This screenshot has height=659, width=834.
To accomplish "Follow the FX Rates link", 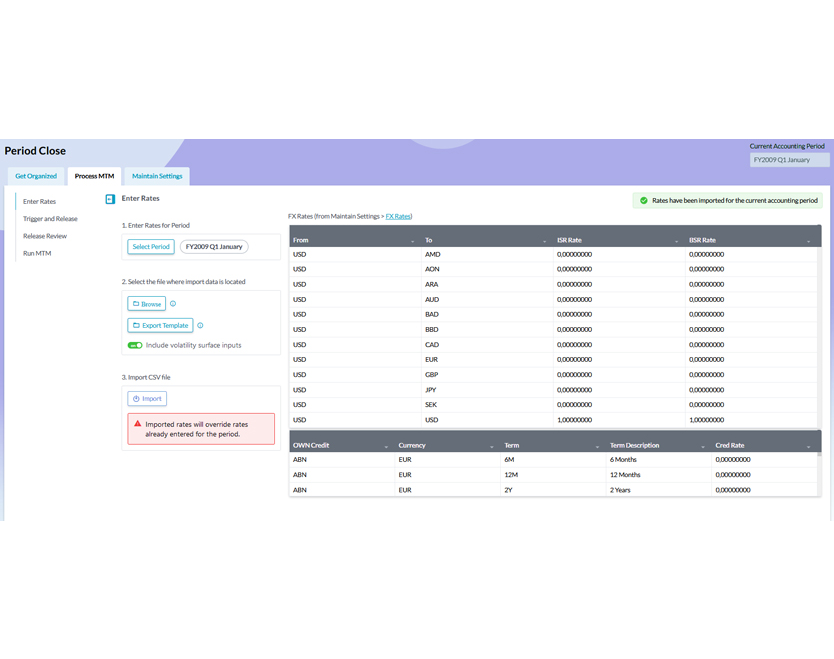I will pos(398,217).
